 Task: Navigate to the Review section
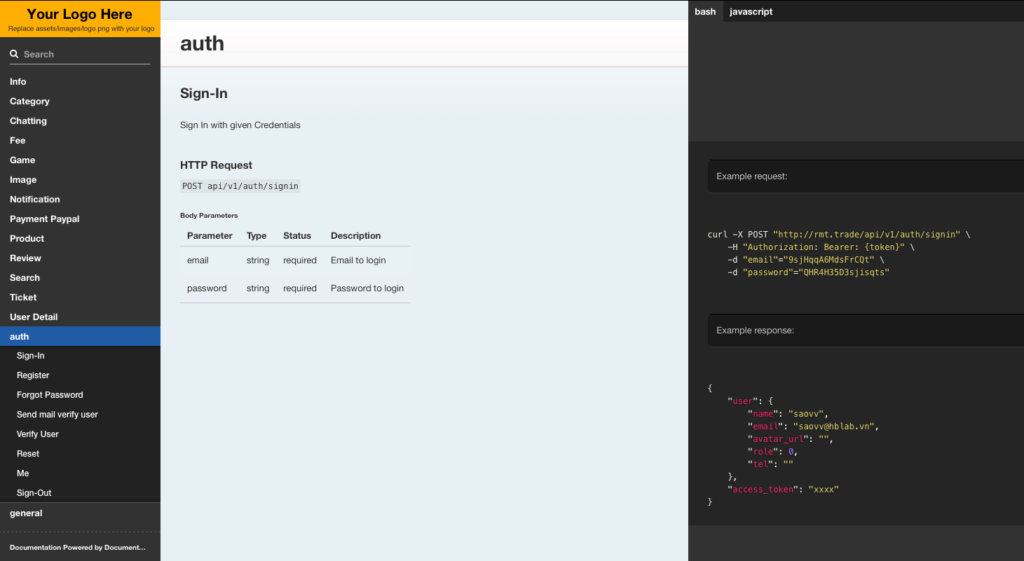coord(80,258)
